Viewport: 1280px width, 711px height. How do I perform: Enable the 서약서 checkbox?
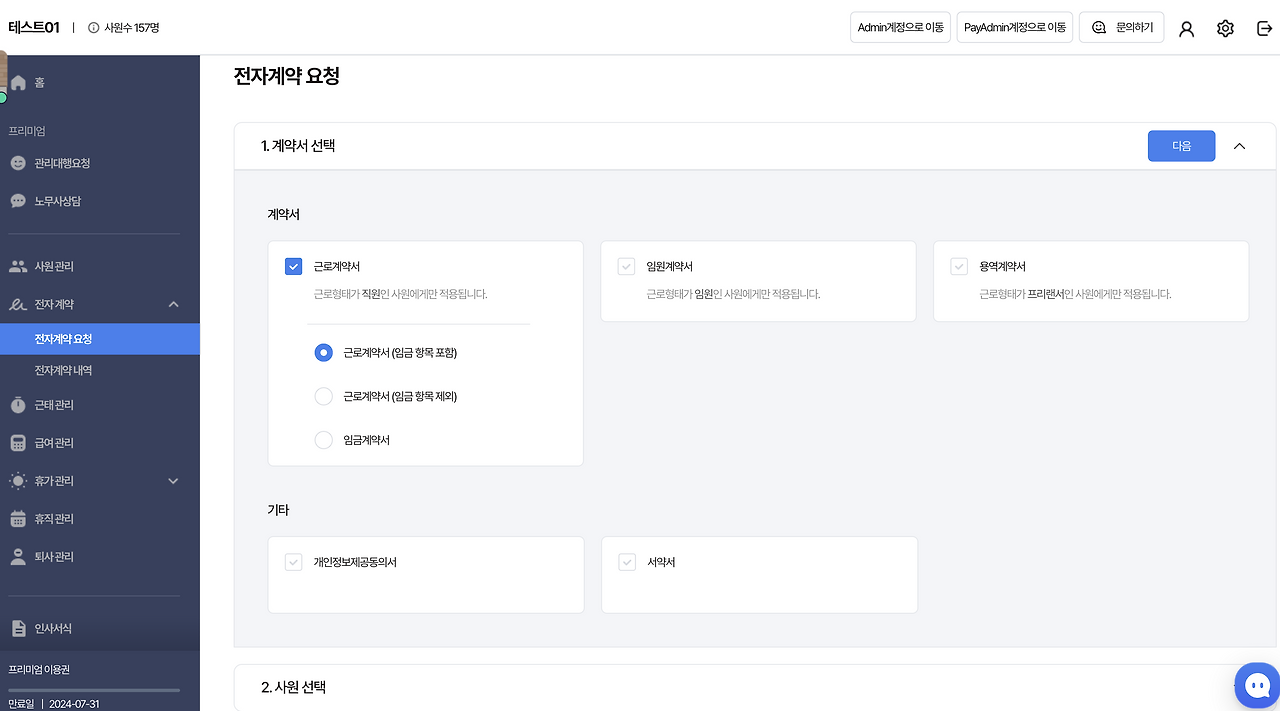pos(626,561)
